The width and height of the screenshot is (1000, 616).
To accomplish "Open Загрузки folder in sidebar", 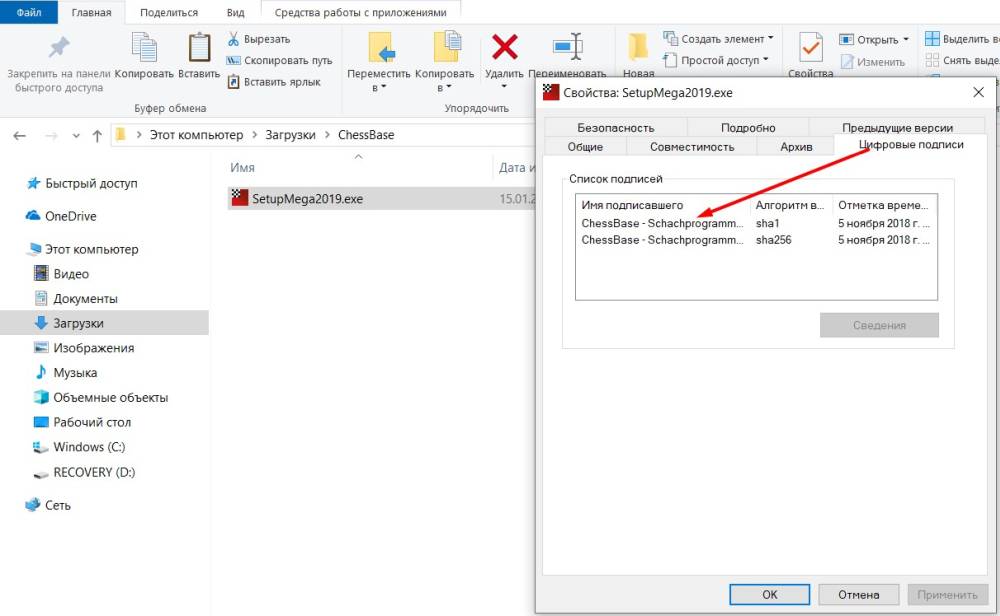I will 78,323.
